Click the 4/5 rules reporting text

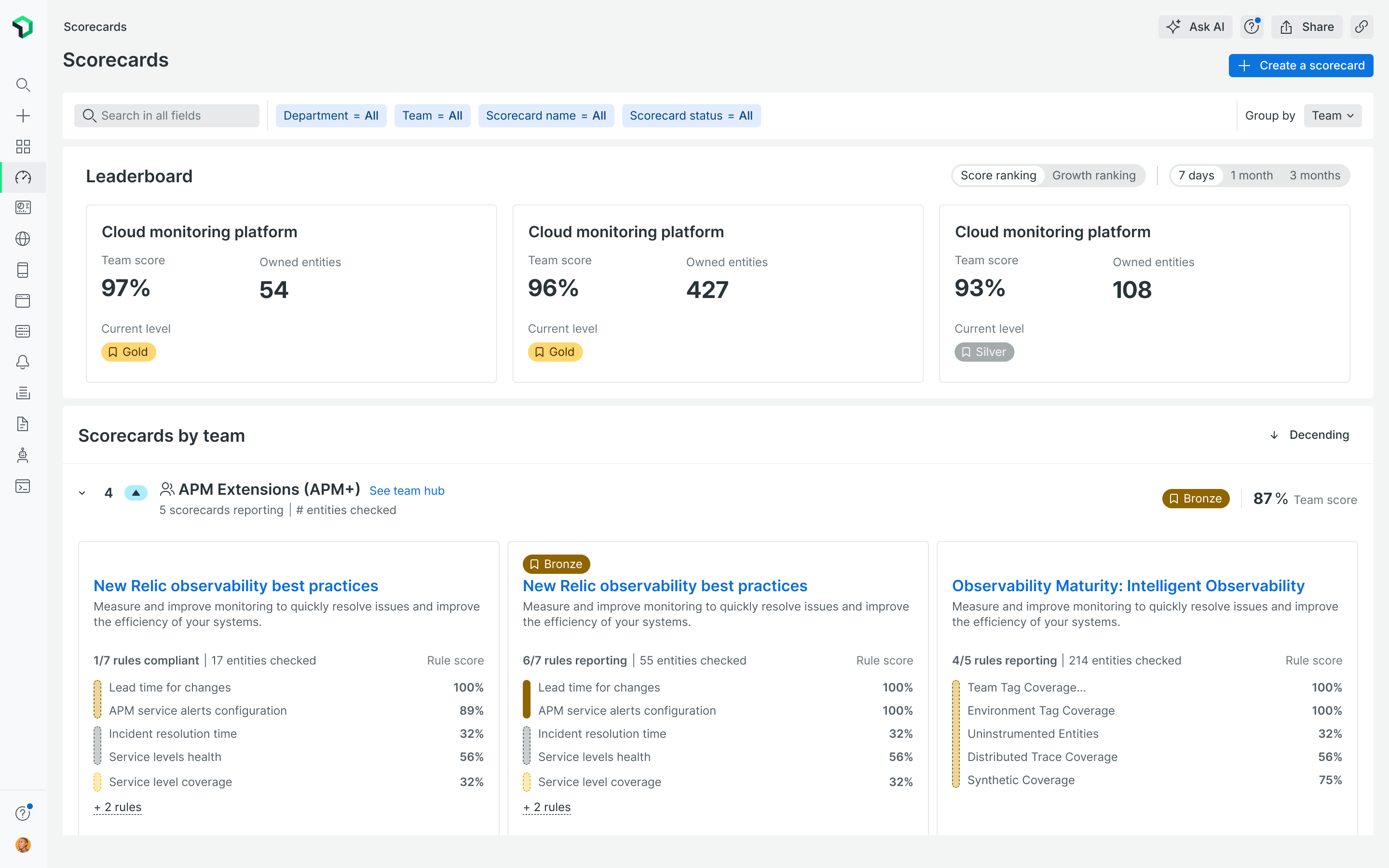(x=1004, y=661)
